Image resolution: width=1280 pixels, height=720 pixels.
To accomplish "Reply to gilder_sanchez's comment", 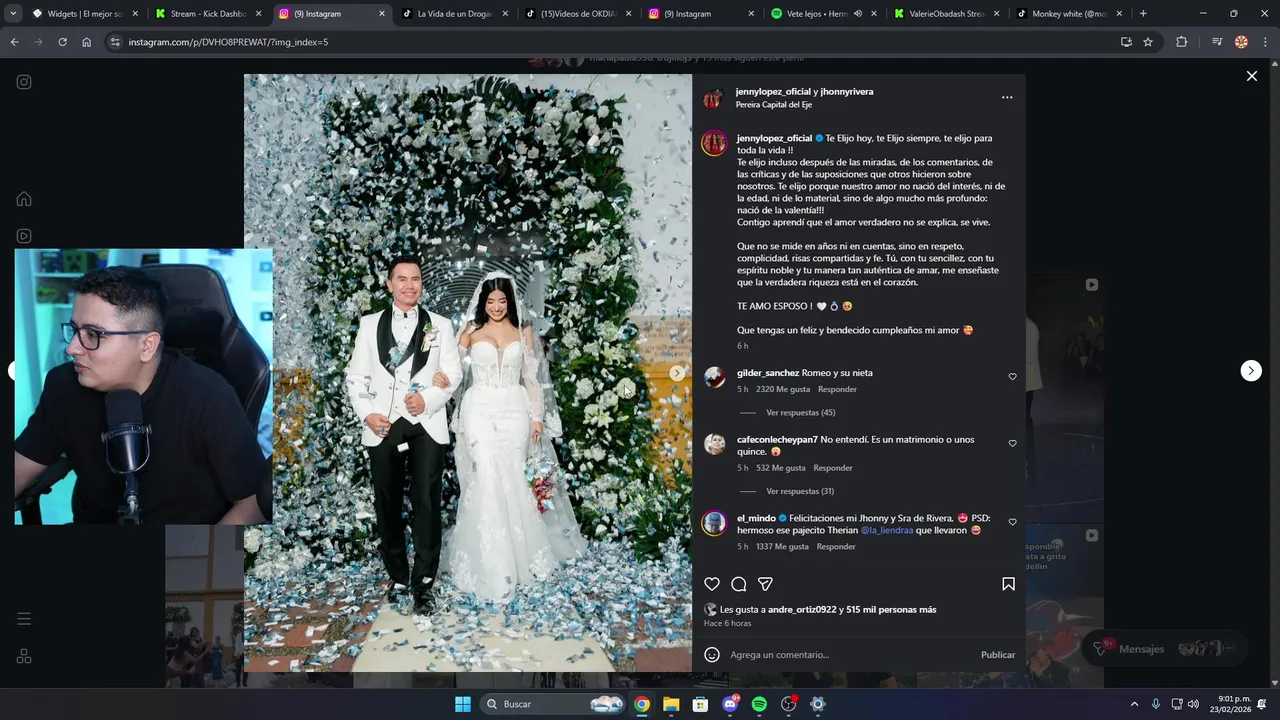I will tap(837, 389).
